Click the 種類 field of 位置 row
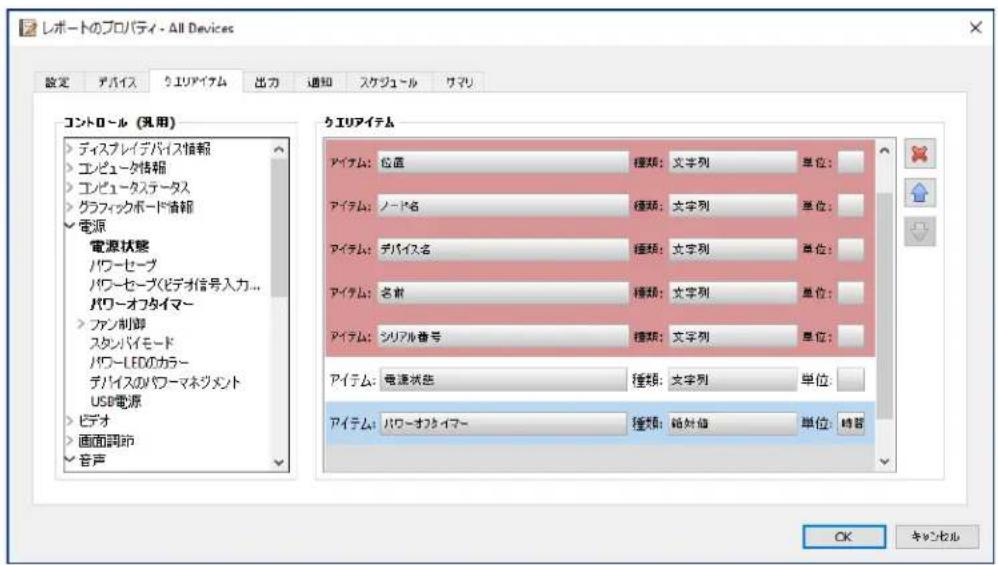The image size is (998, 565). pos(732,162)
